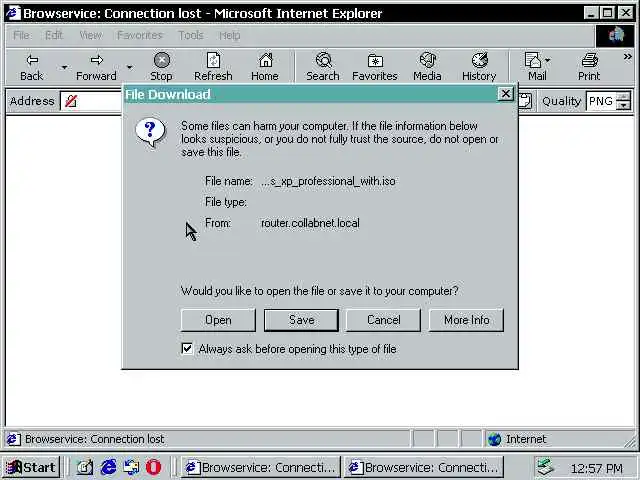Open the View menu
Screen dimensions: 640x480
pos(91,36)
